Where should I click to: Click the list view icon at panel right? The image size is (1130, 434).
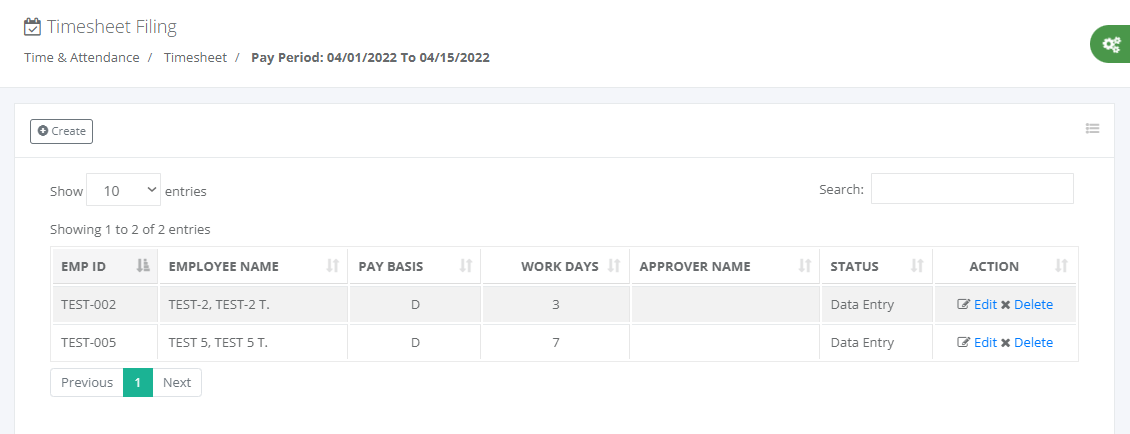[1093, 128]
